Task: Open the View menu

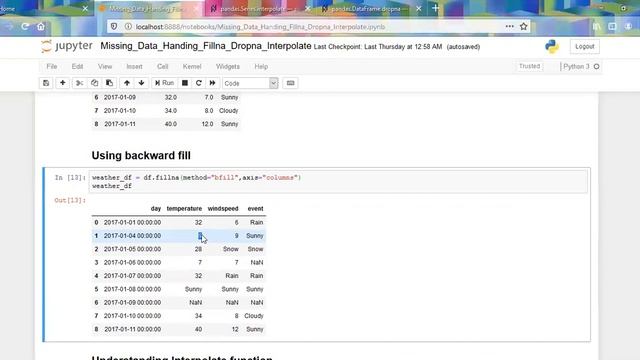Action: click(105, 67)
